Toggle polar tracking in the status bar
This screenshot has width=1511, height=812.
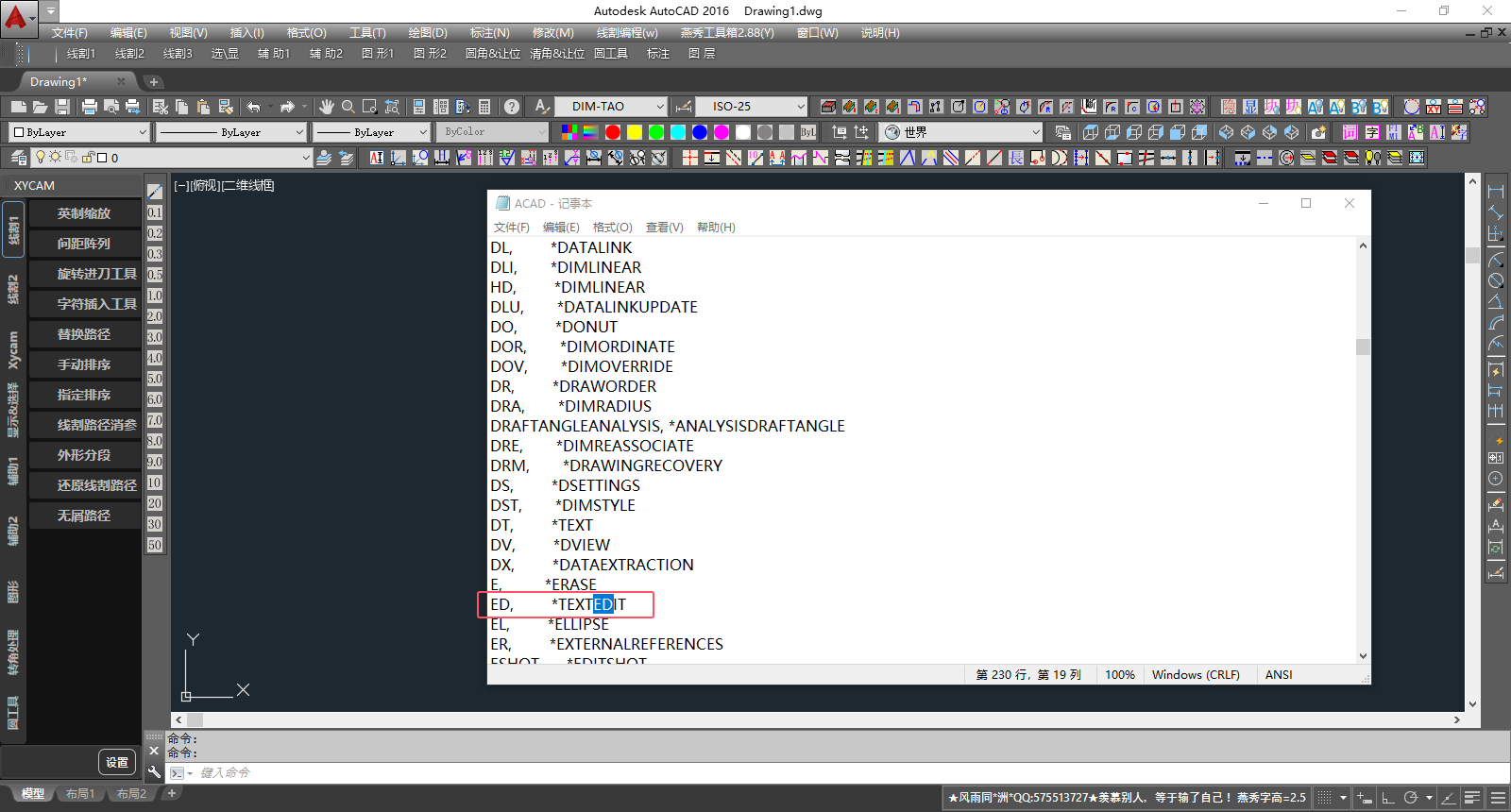coord(1410,798)
